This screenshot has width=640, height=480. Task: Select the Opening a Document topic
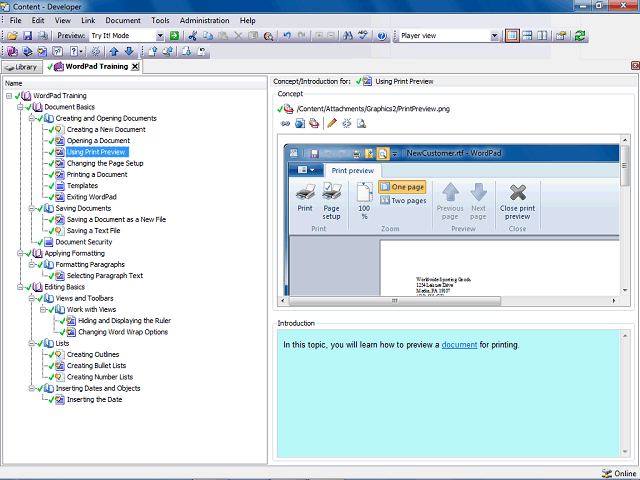coord(98,141)
